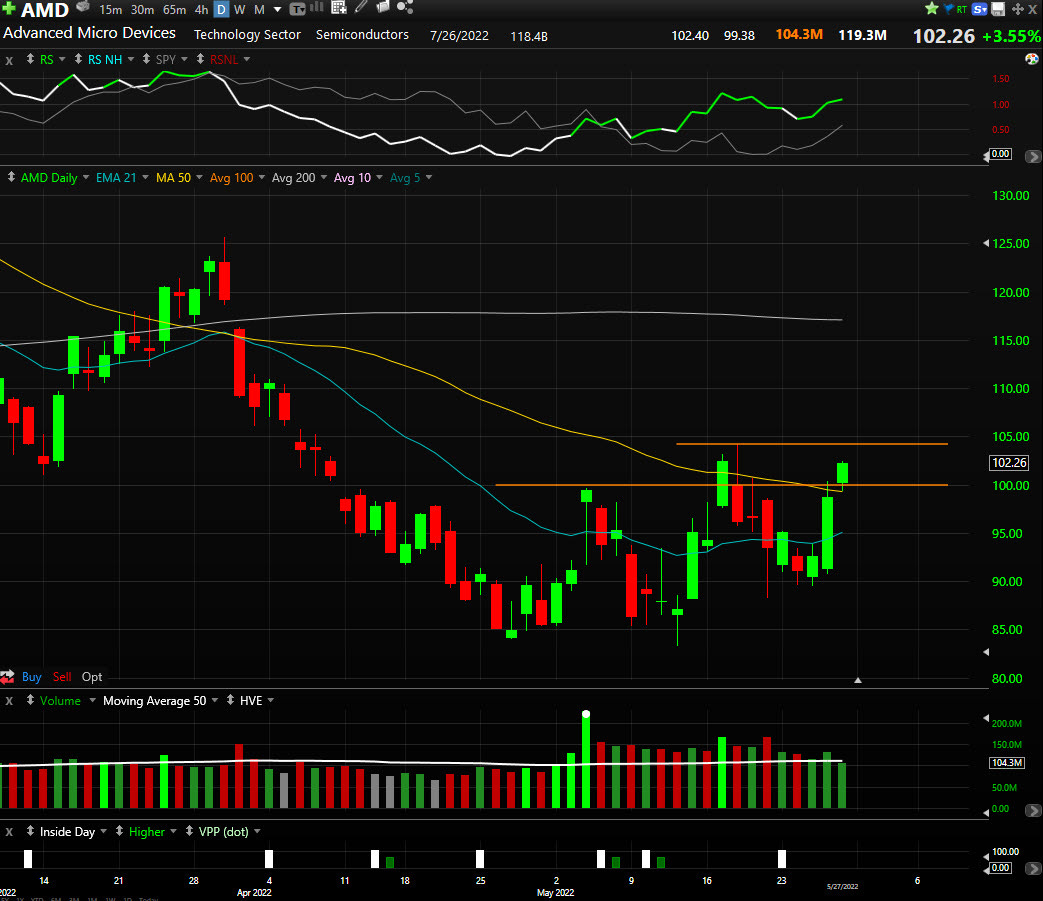
Task: Click the green star favorite icon
Action: click(x=931, y=9)
